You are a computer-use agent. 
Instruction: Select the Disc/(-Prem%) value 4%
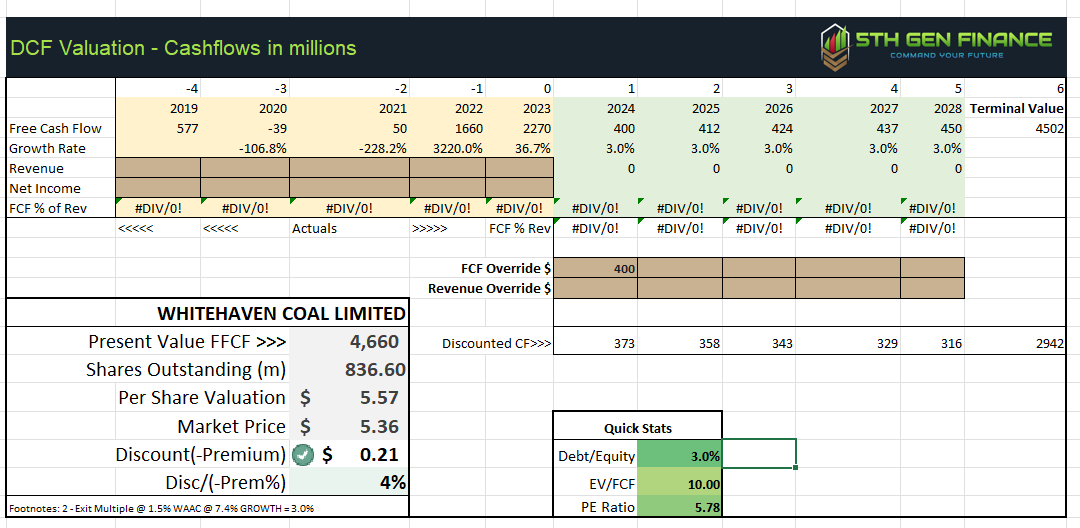(x=349, y=483)
